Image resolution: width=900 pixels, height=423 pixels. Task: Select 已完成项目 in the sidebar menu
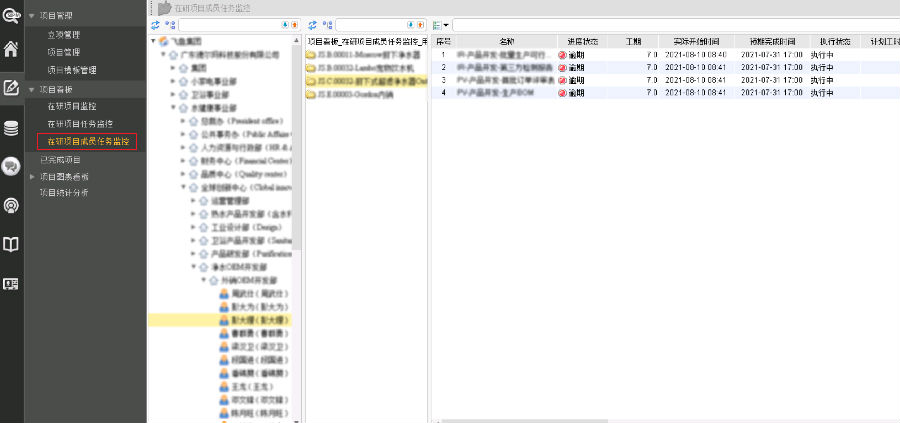pyautogui.click(x=60, y=159)
